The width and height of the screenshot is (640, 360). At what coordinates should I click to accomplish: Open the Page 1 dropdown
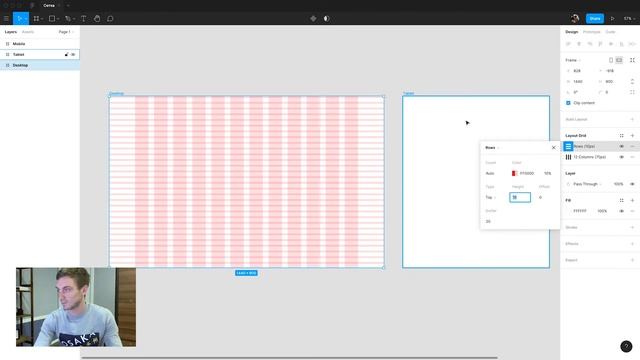[66, 32]
